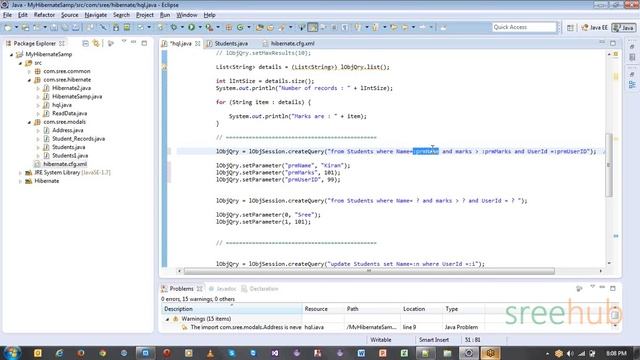Close the Package Explorer view tab
This screenshot has width=640, height=360.
[x=62, y=43]
